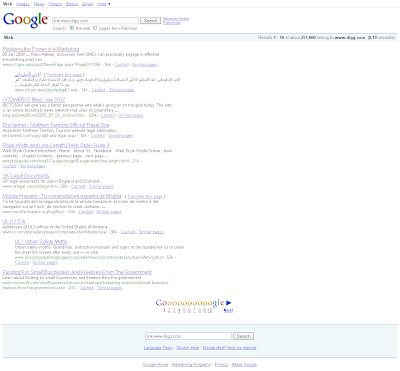Click 'Translate this page' for Mozilla Hispano result
The height and width of the screenshot is (371, 400).
coord(145,197)
